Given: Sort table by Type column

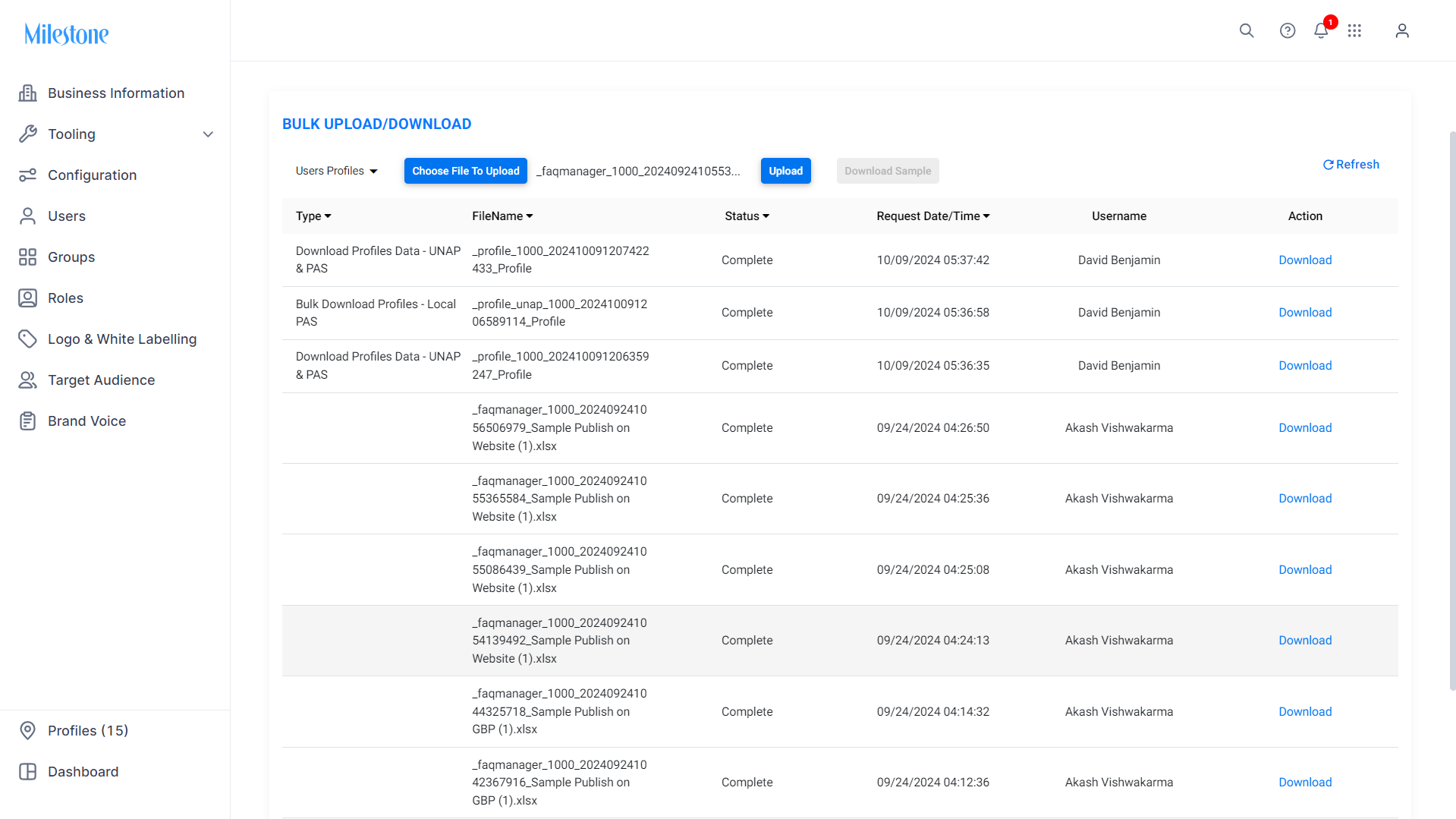Looking at the screenshot, I should click(x=313, y=216).
